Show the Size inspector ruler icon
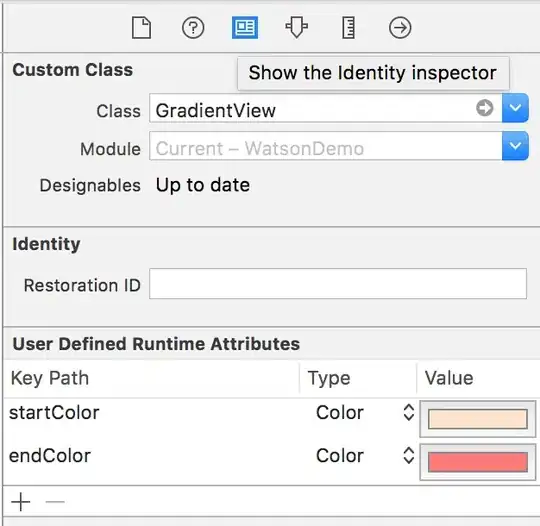Viewport: 540px width, 526px height. (349, 28)
